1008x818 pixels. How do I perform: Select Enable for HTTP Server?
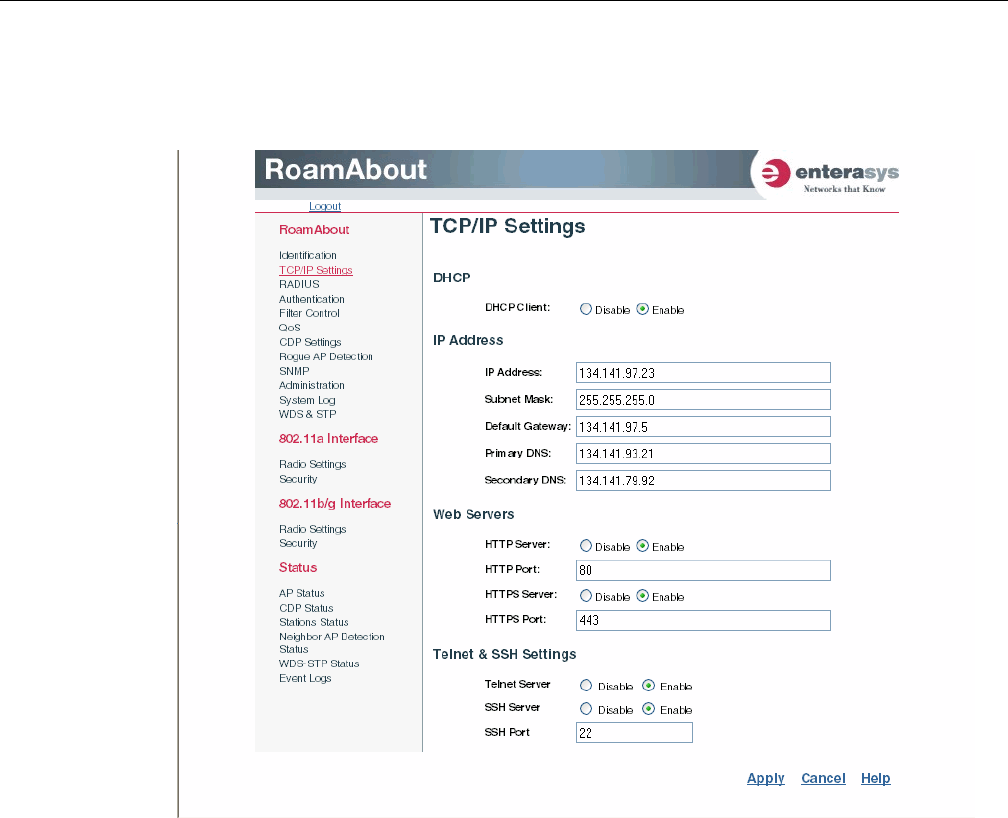coord(642,546)
